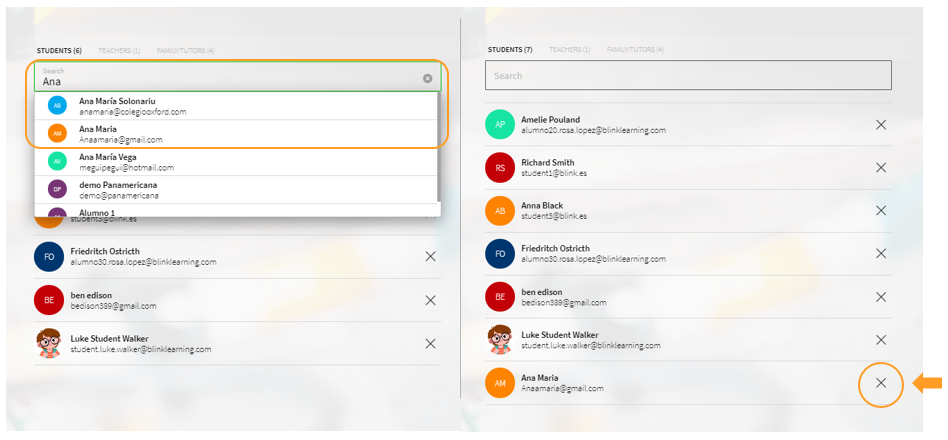Viewport: 948px width, 440px height.
Task: Click the empty Search field on right
Action: 688,76
